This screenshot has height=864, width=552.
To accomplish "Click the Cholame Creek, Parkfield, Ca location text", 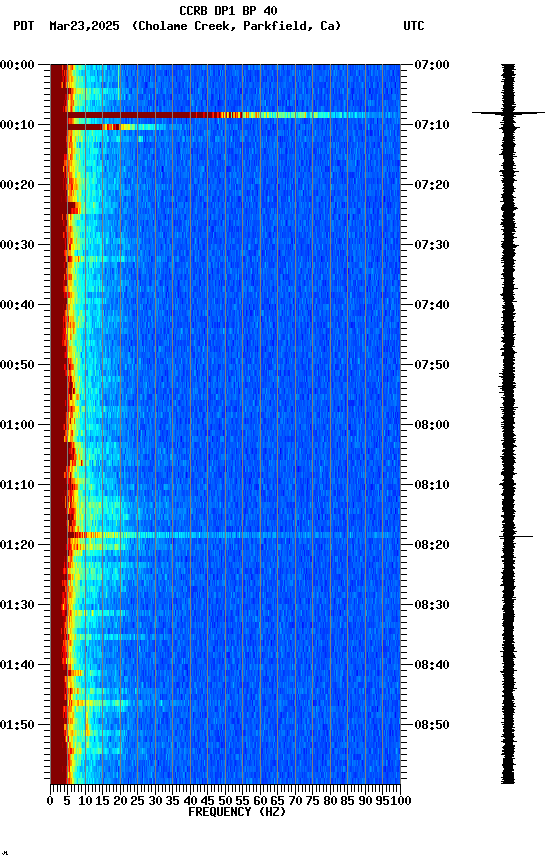I will [x=236, y=26].
